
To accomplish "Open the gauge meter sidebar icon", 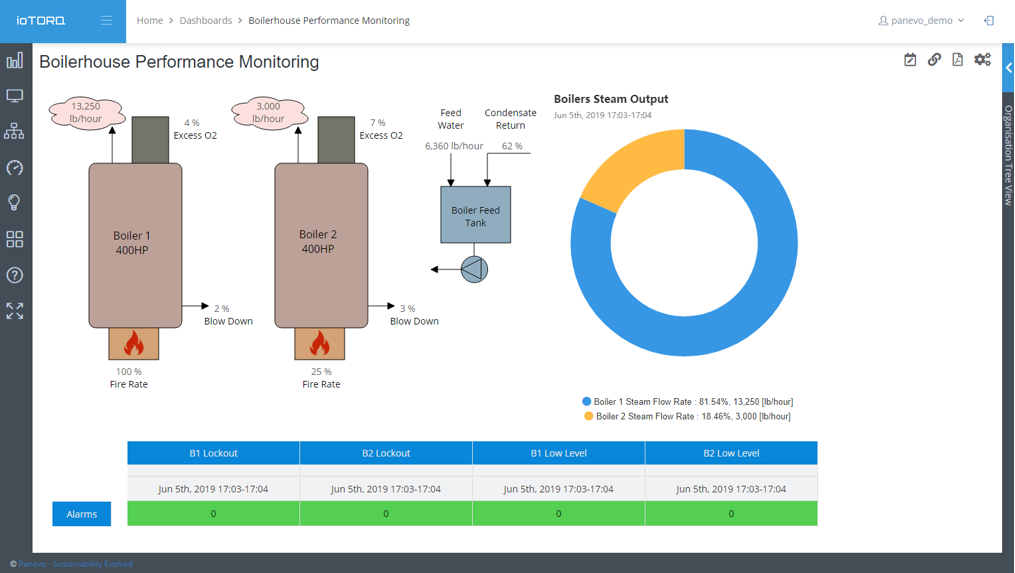I will (15, 168).
